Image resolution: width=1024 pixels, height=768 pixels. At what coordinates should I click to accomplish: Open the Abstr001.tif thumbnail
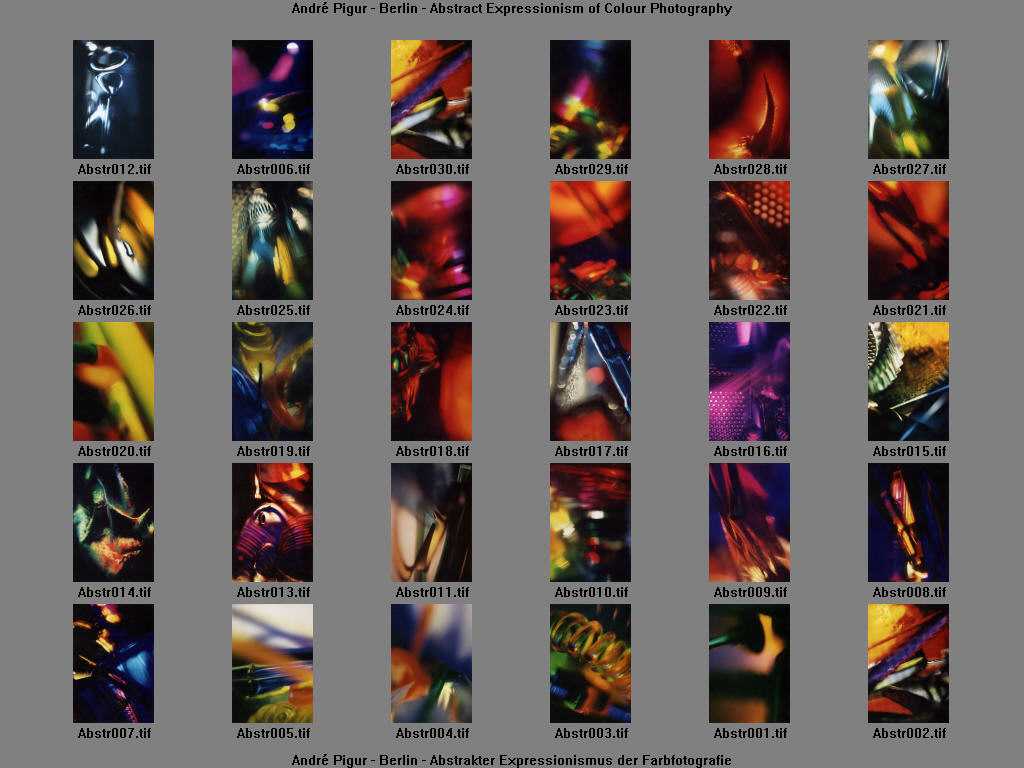pyautogui.click(x=749, y=663)
